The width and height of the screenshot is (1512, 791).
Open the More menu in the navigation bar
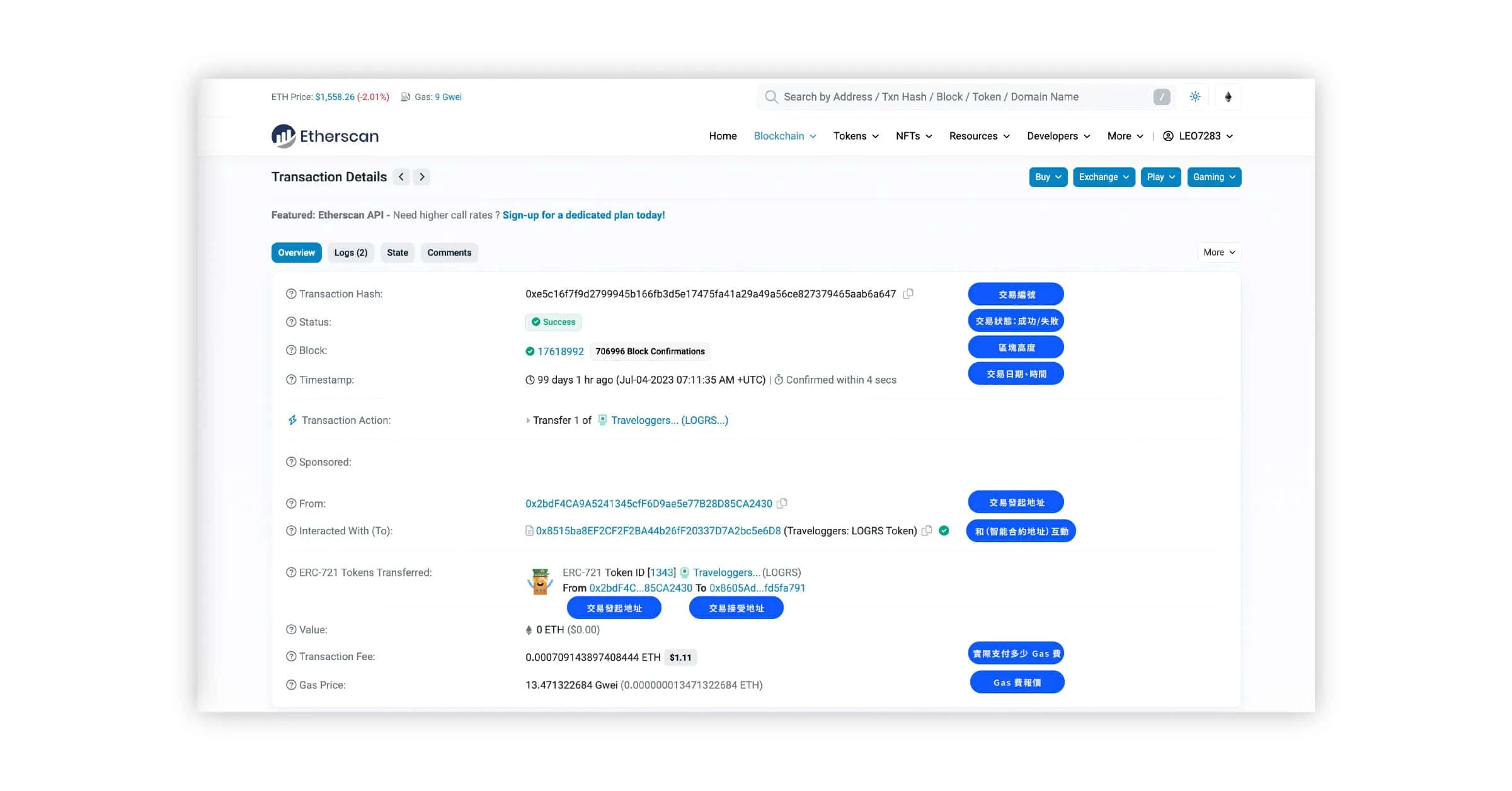pos(1125,136)
